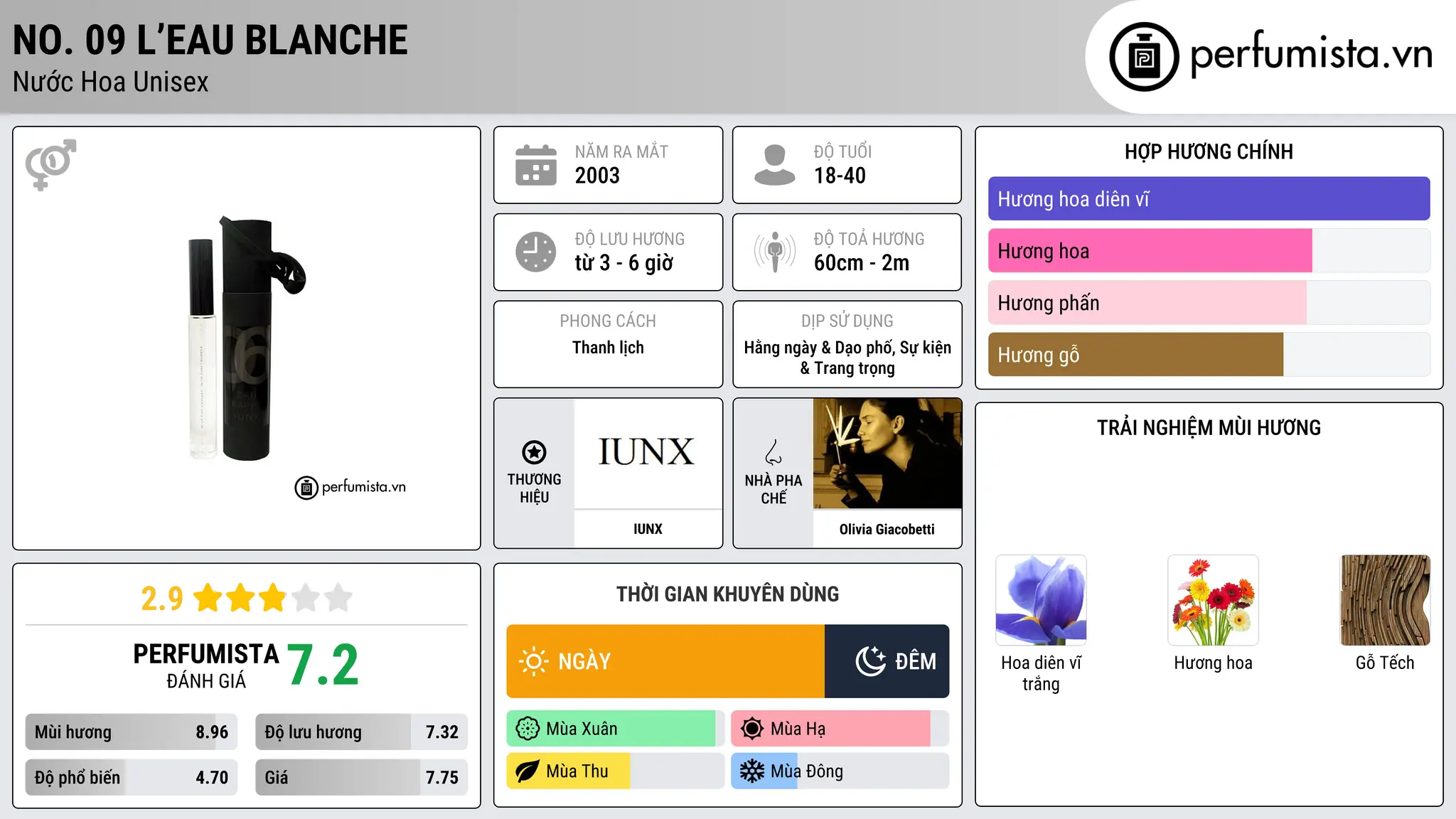1456x819 pixels.
Task: Open the IUNX brand name link
Action: (x=648, y=529)
